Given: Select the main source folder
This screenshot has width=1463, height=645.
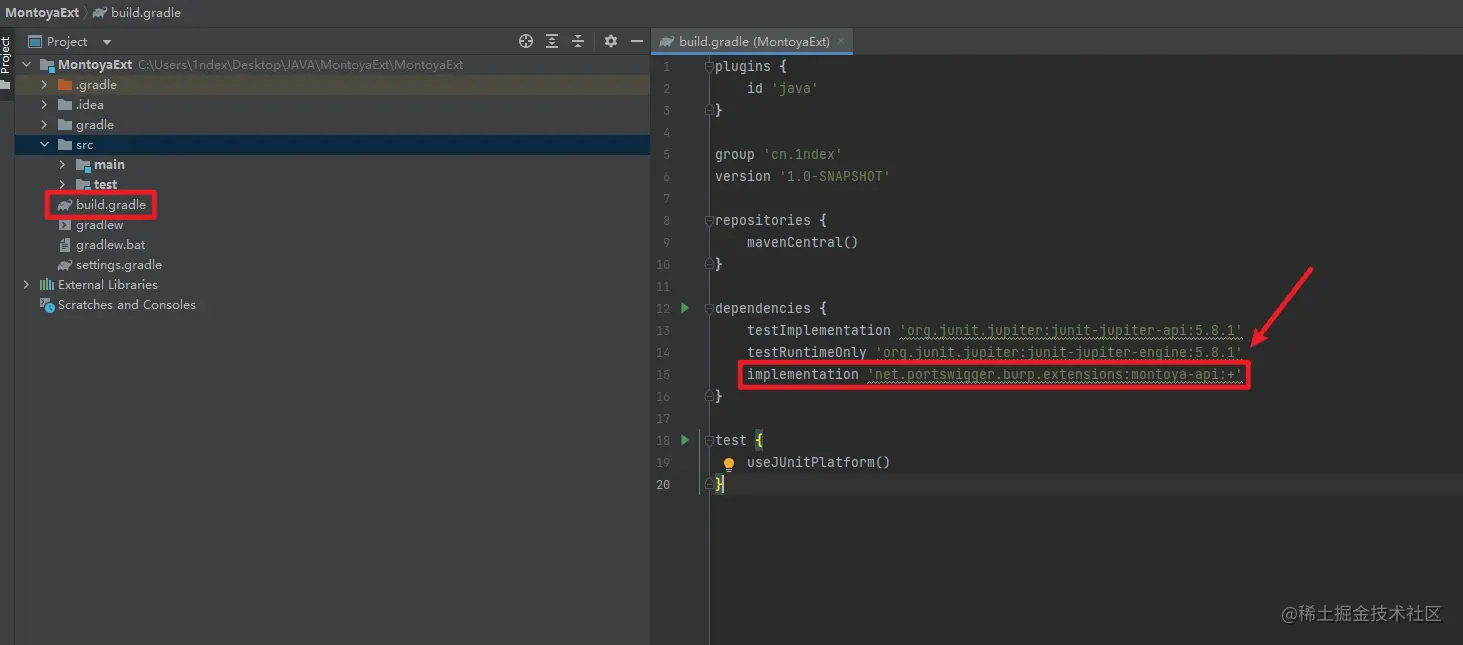Looking at the screenshot, I should (109, 165).
